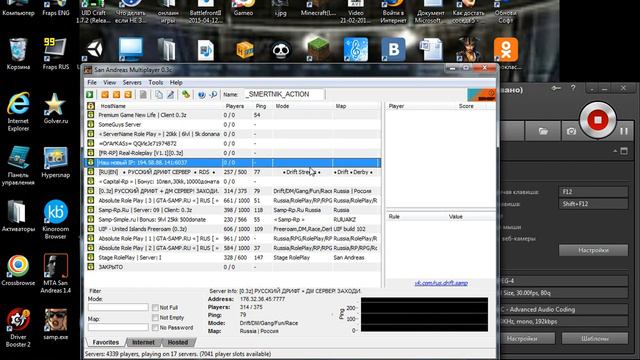Click the Mode filter input field
Viewport: 640px width, 360px height.
tap(118, 307)
